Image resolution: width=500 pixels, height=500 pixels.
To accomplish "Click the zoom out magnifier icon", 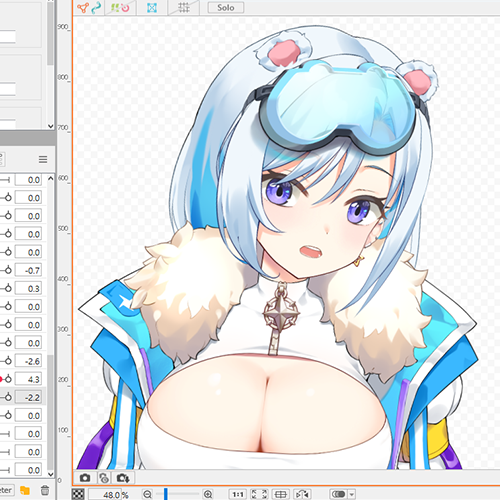I will pyautogui.click(x=147, y=494).
